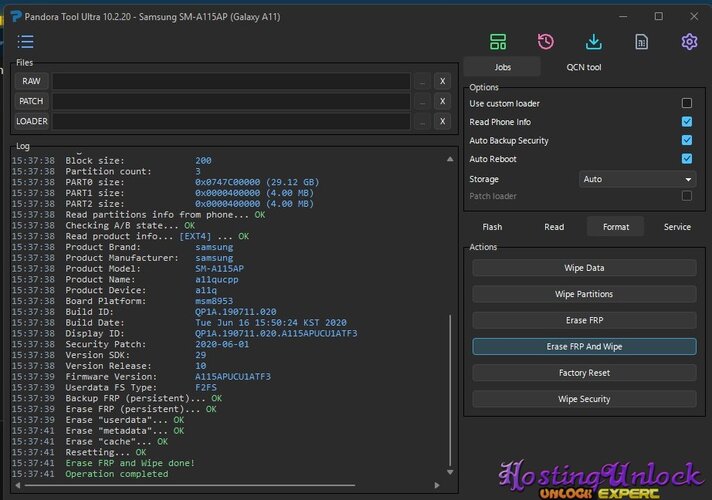
Task: Click log value SM-A115AP
Action: [x=219, y=268]
